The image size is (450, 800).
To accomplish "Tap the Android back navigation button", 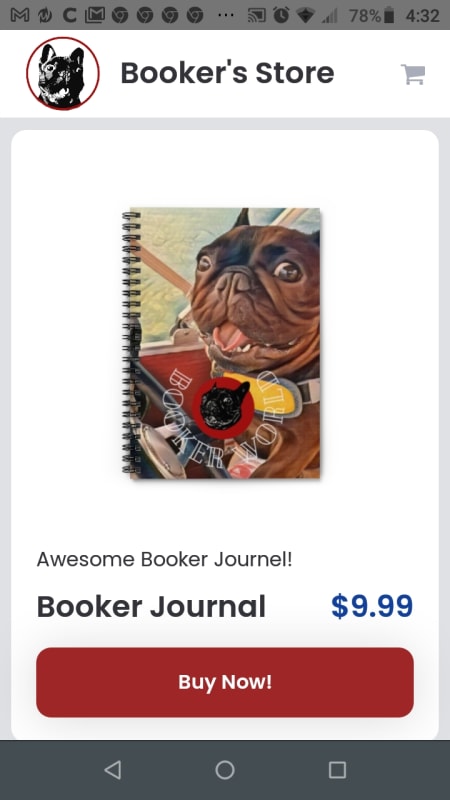I will point(113,770).
